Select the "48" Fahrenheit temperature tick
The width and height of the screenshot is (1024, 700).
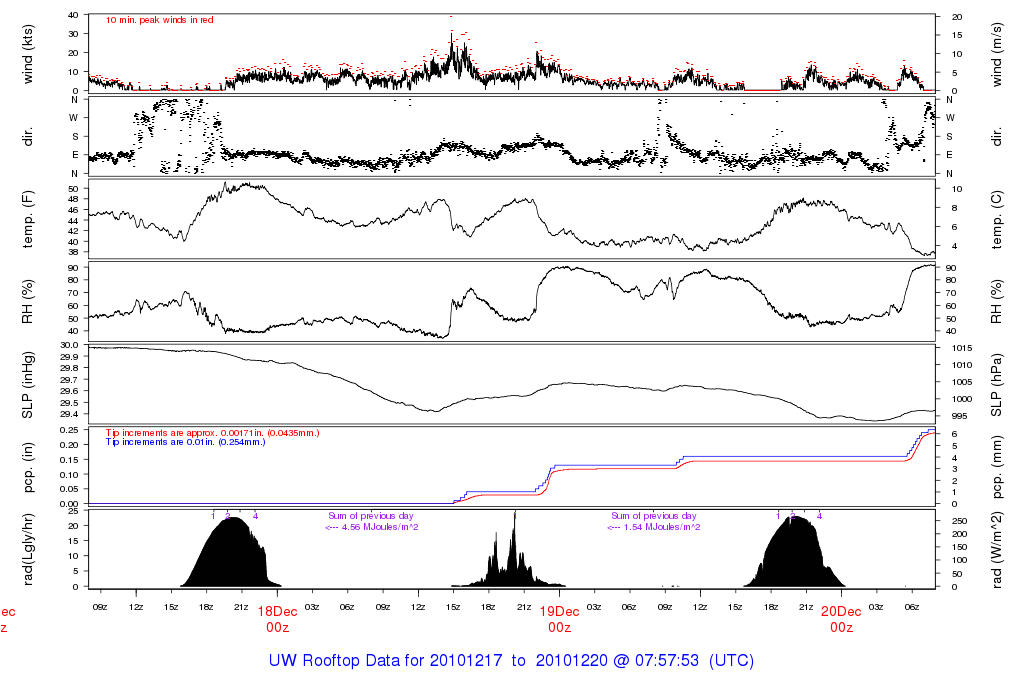(x=73, y=199)
